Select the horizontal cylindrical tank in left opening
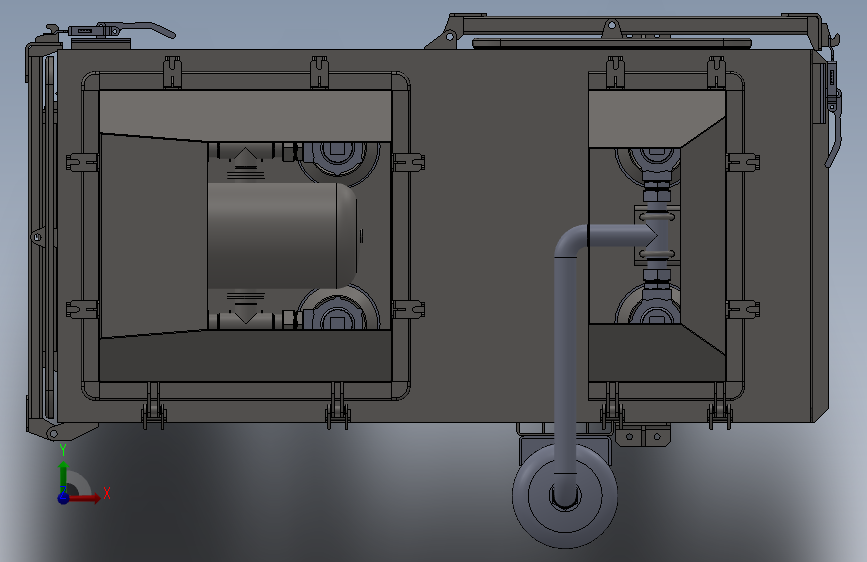Viewport: 867px width, 562px height. click(x=282, y=236)
